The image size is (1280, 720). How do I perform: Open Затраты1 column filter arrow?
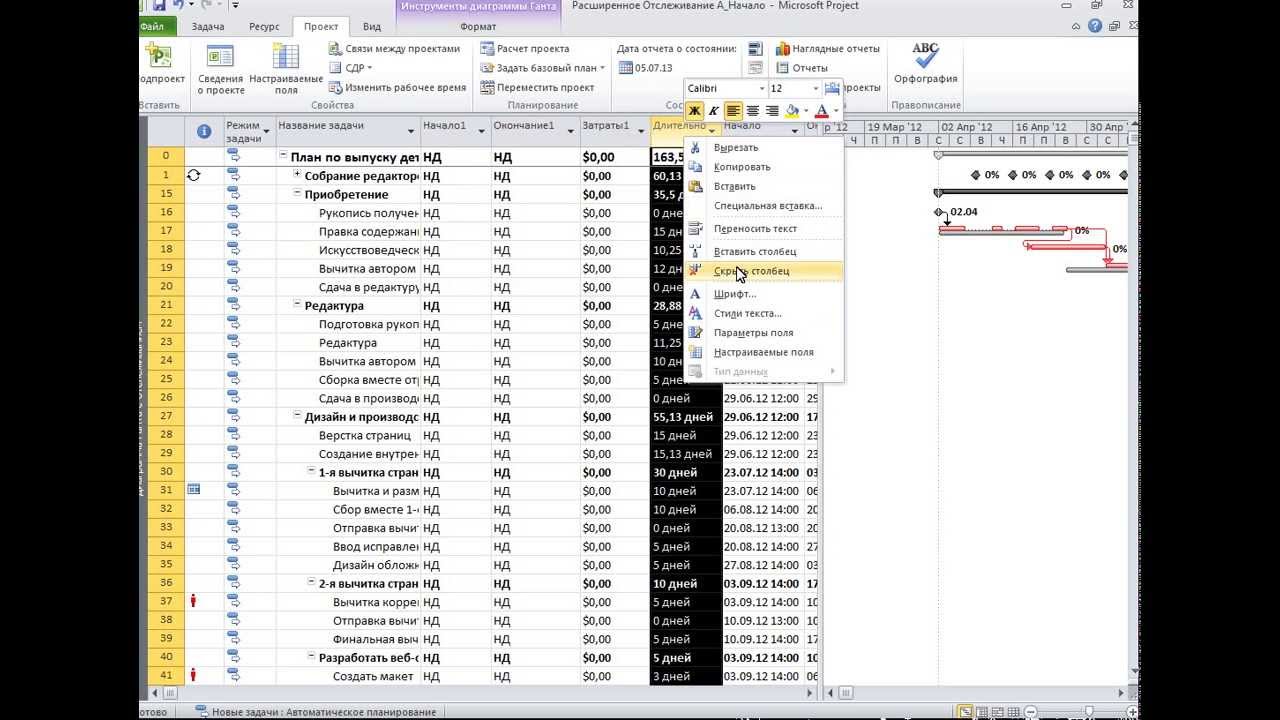point(640,131)
